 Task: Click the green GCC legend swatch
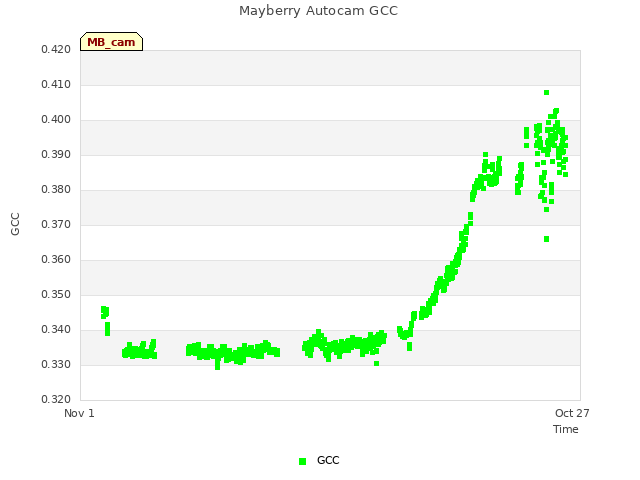coord(302,461)
